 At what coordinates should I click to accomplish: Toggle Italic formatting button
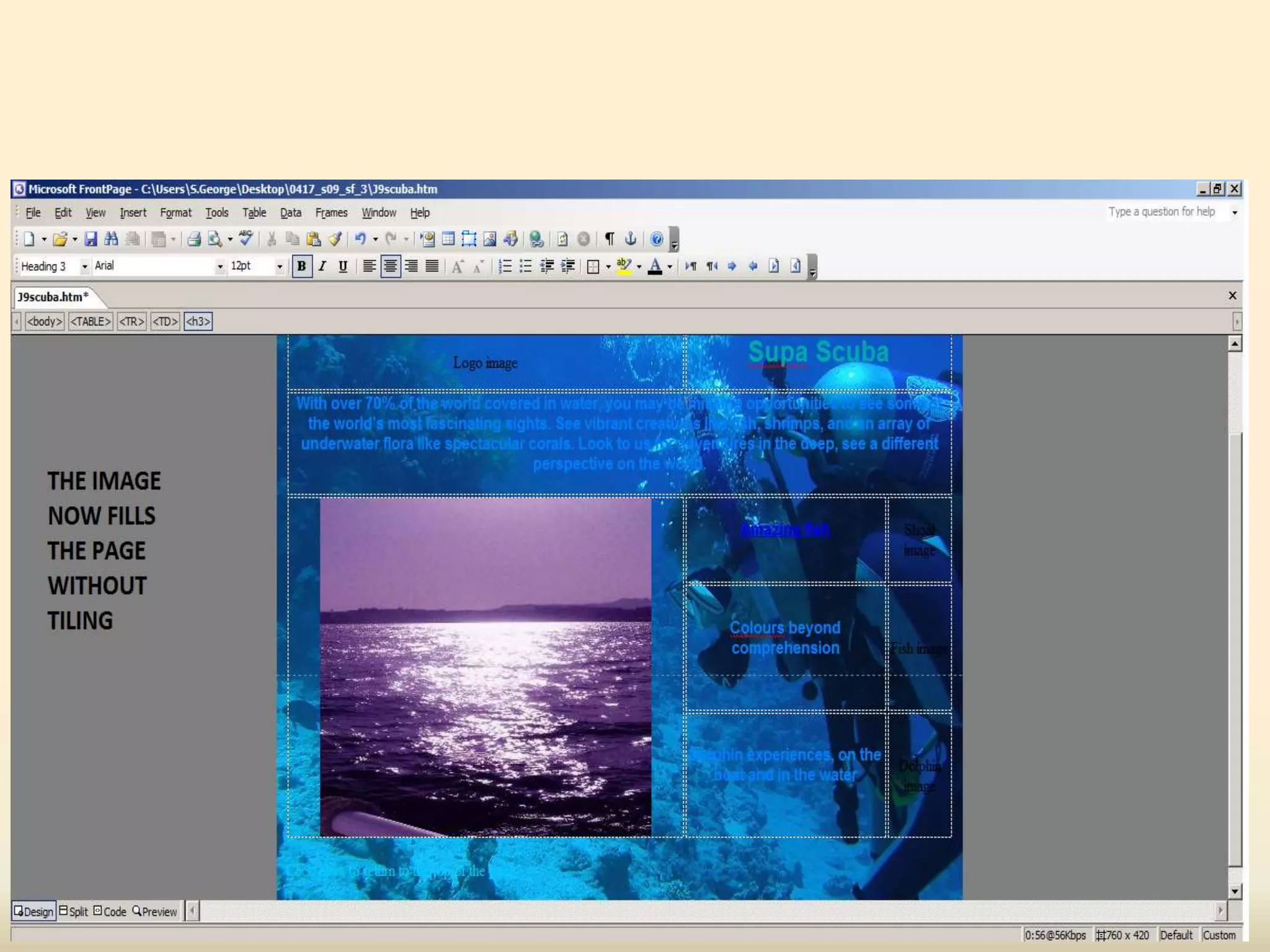click(x=322, y=267)
